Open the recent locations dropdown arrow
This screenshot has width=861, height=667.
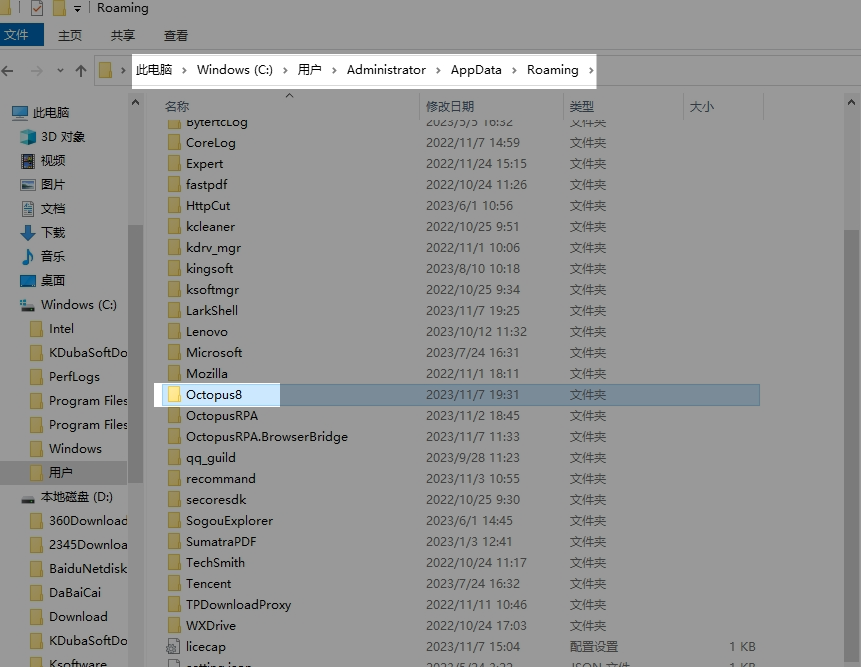(x=60, y=70)
